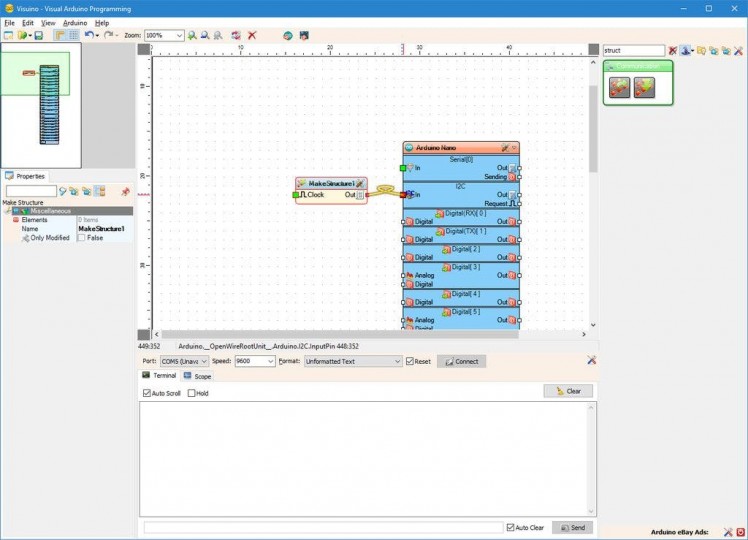Image resolution: width=748 pixels, height=540 pixels.
Task: Click the Undo arrow in toolbar
Action: click(88, 35)
